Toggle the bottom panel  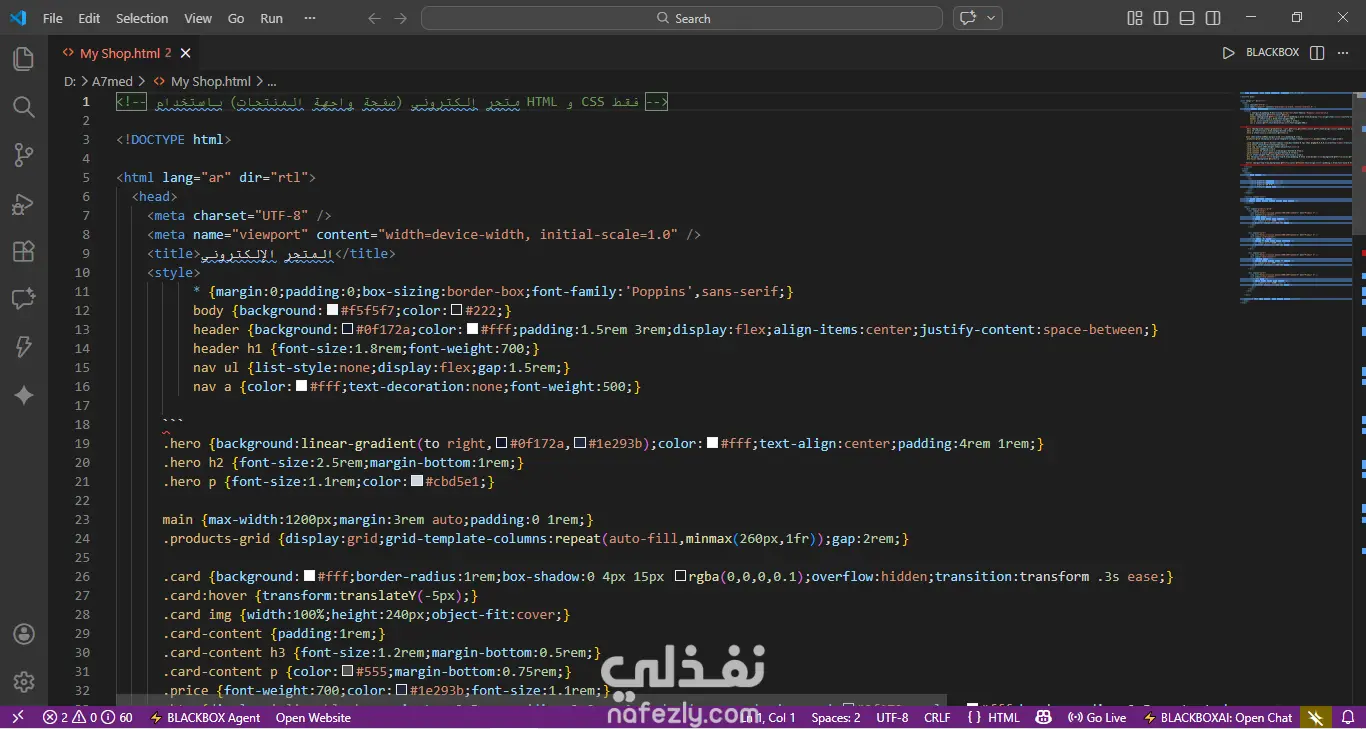click(x=1187, y=18)
